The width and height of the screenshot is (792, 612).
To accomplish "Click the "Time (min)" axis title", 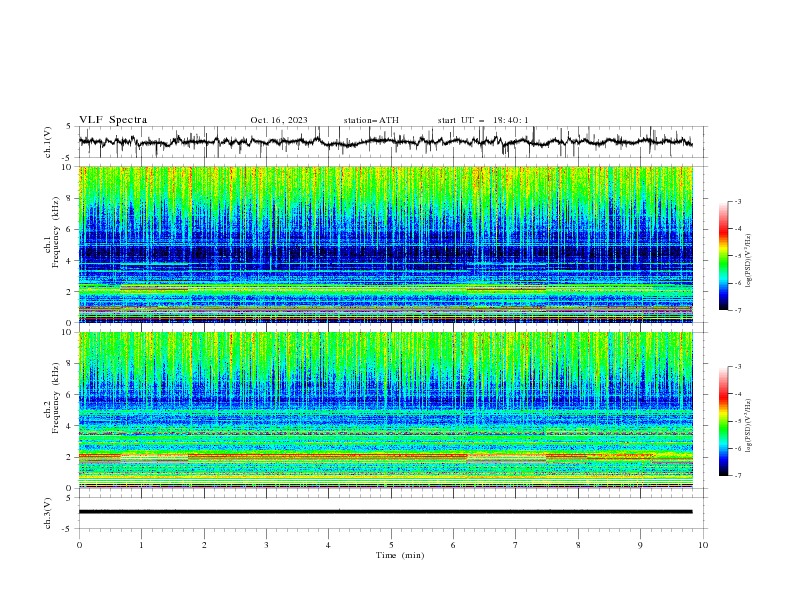I will 400,555.
